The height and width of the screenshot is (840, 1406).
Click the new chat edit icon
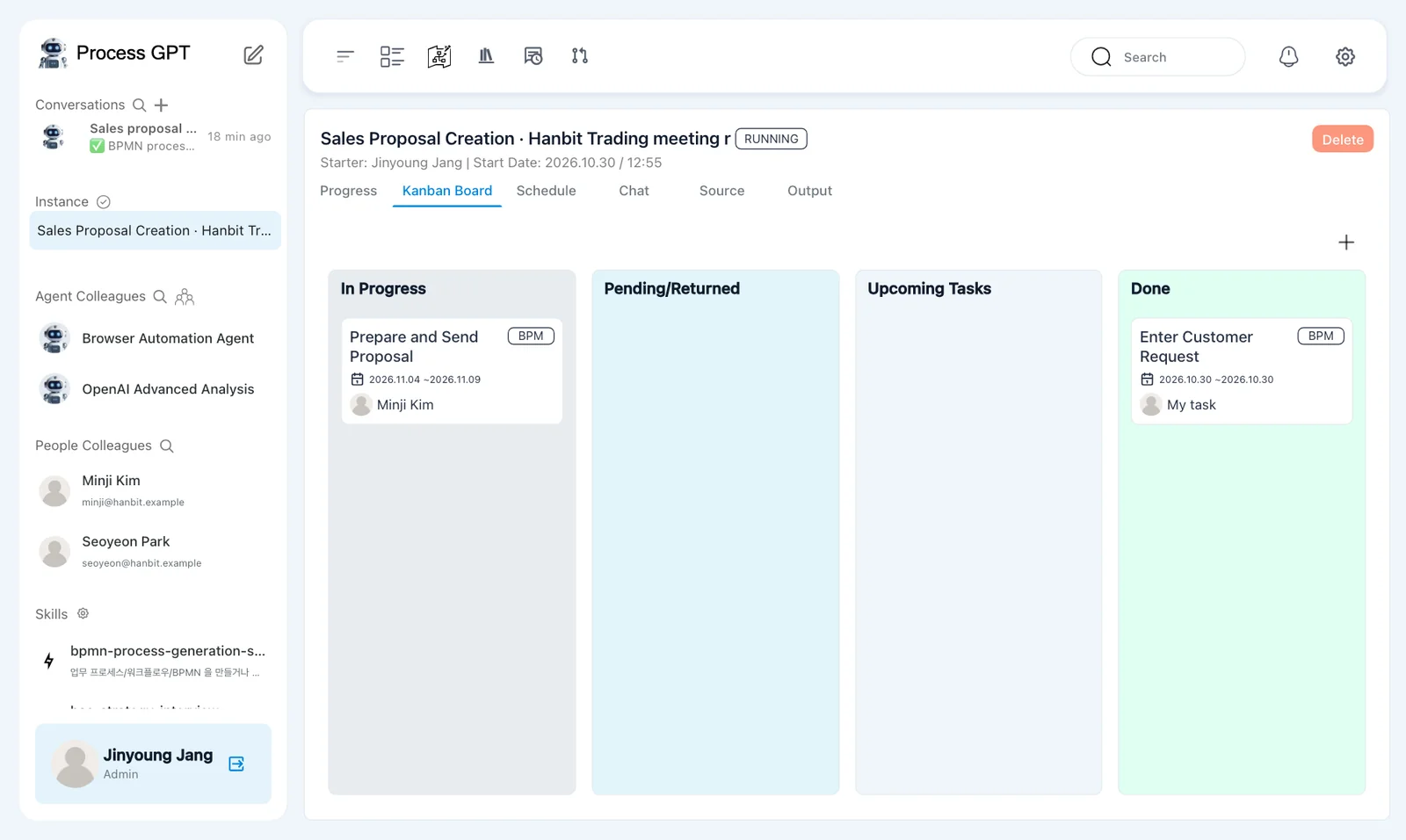click(253, 54)
